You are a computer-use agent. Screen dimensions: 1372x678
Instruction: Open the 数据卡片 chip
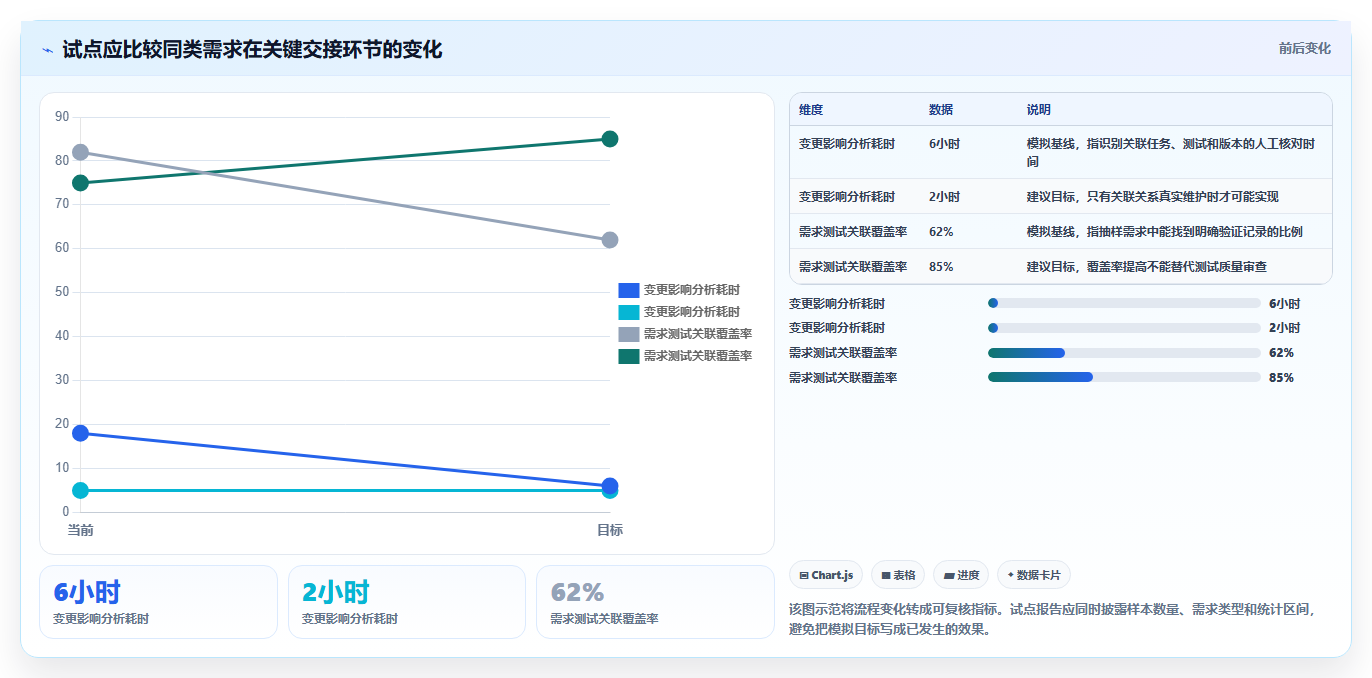pos(1033,575)
